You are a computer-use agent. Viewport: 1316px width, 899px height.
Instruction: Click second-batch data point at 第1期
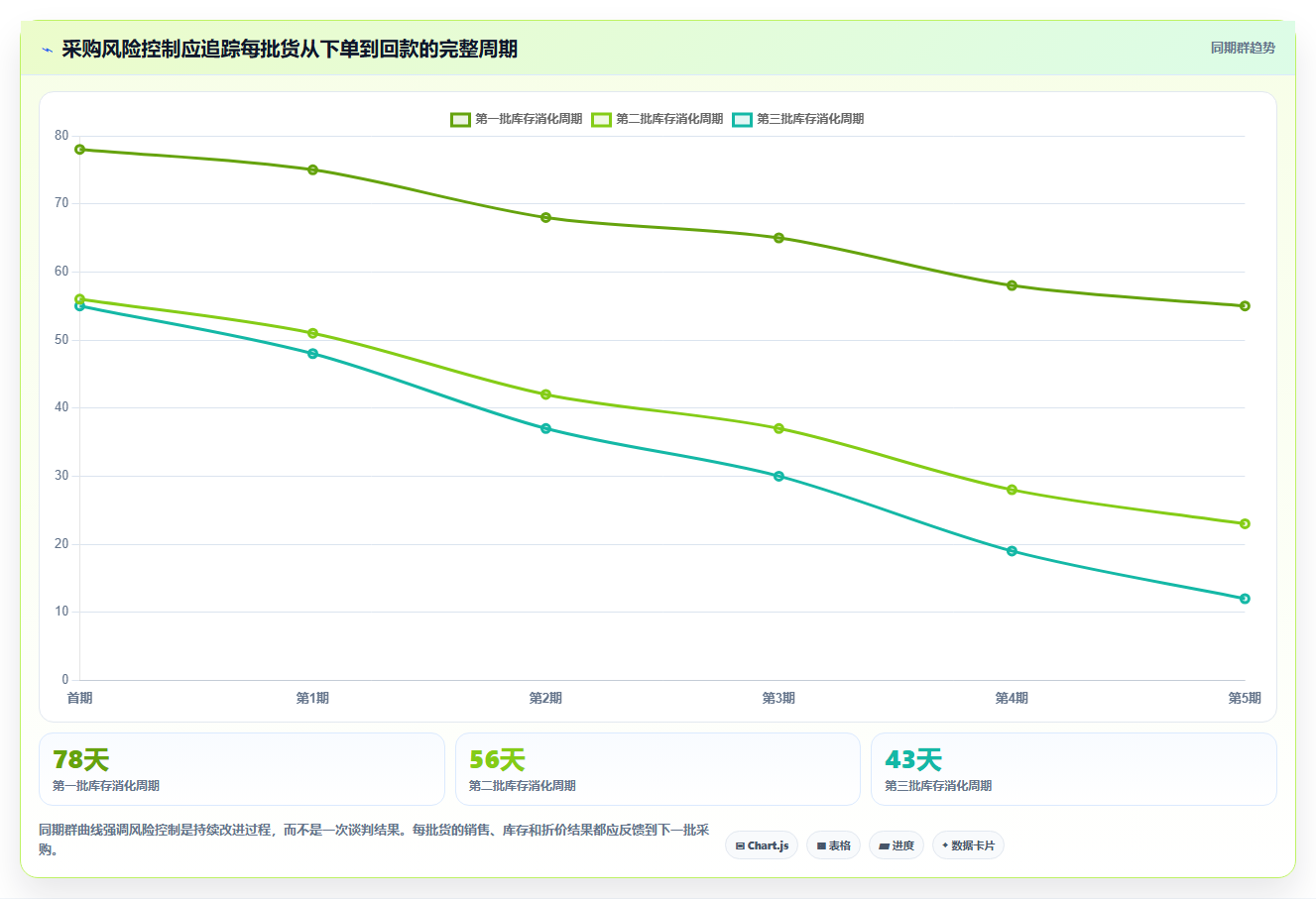click(312, 333)
